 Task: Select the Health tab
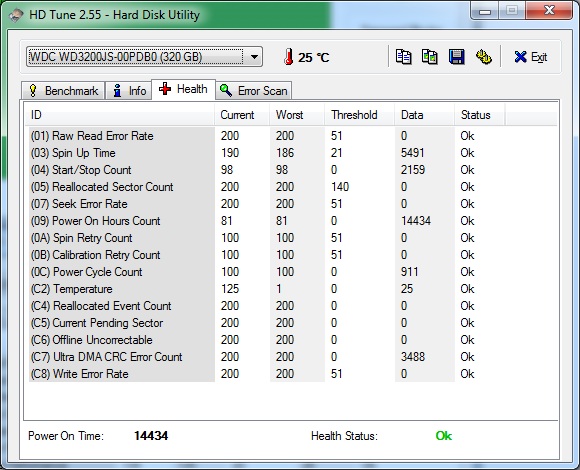click(183, 89)
